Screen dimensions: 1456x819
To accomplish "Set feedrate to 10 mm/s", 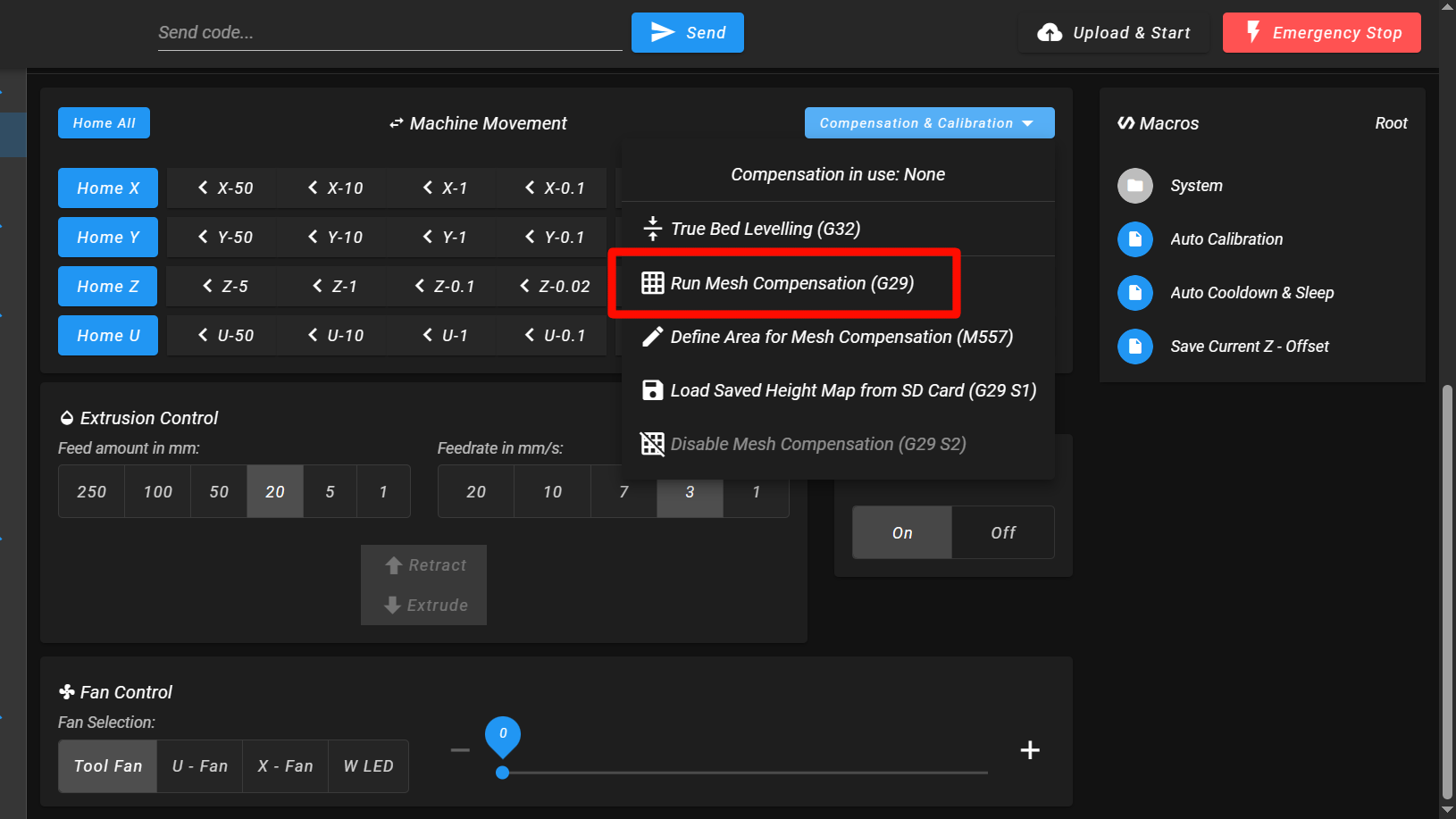I will 553,491.
